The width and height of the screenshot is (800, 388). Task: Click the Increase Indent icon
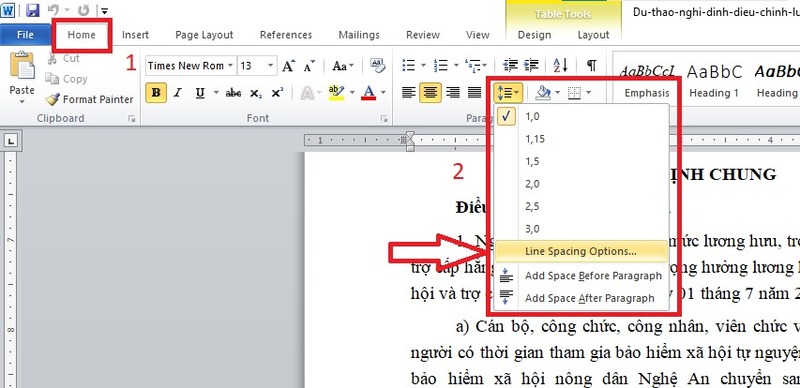[x=531, y=65]
